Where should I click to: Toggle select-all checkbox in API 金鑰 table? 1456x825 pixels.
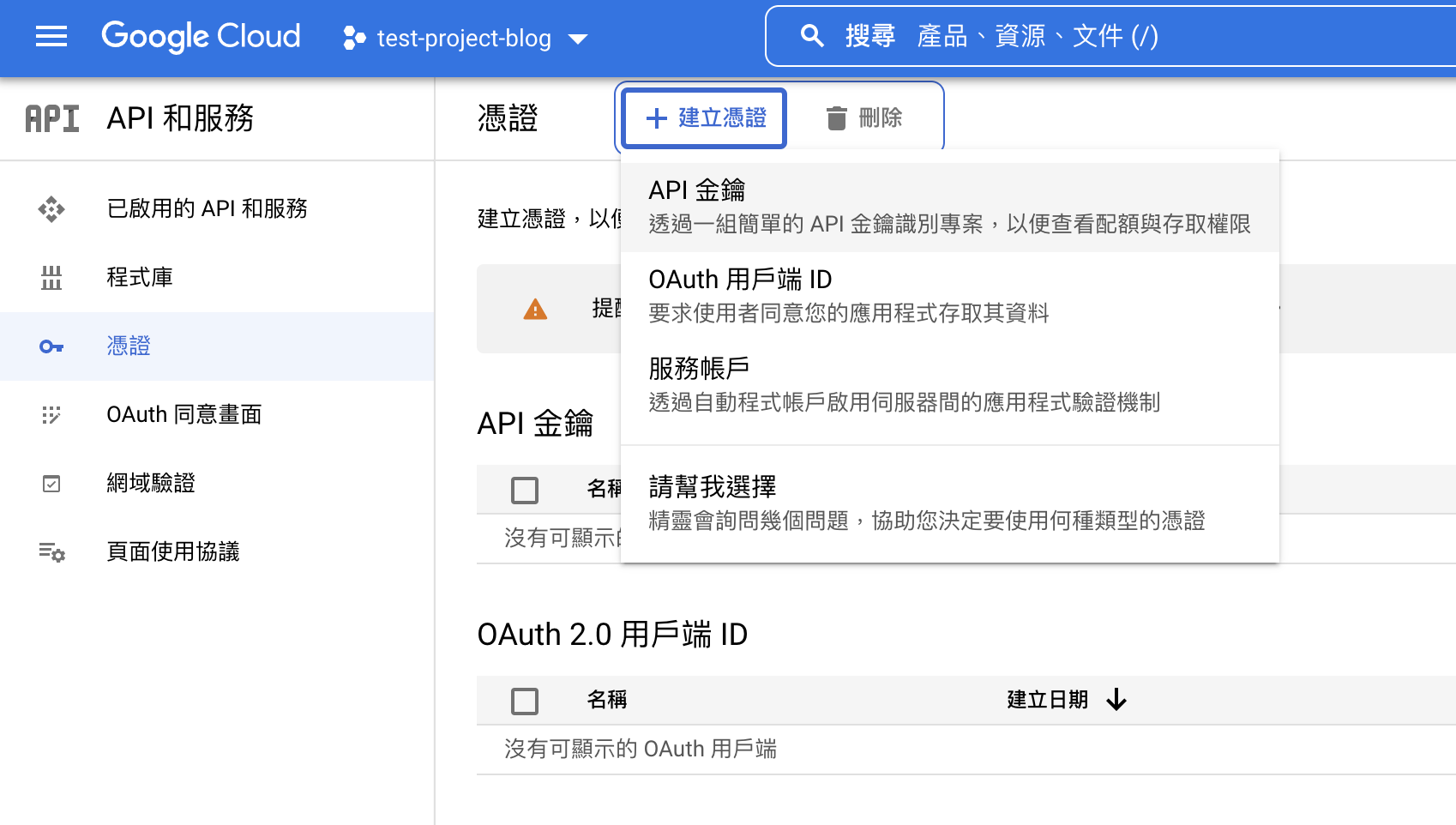point(525,491)
